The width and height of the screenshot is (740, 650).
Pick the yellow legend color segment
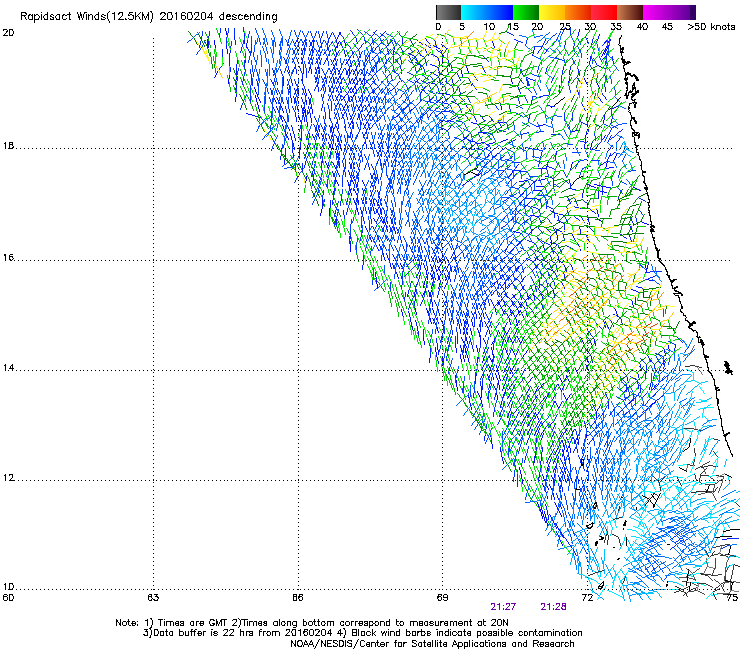[x=552, y=12]
